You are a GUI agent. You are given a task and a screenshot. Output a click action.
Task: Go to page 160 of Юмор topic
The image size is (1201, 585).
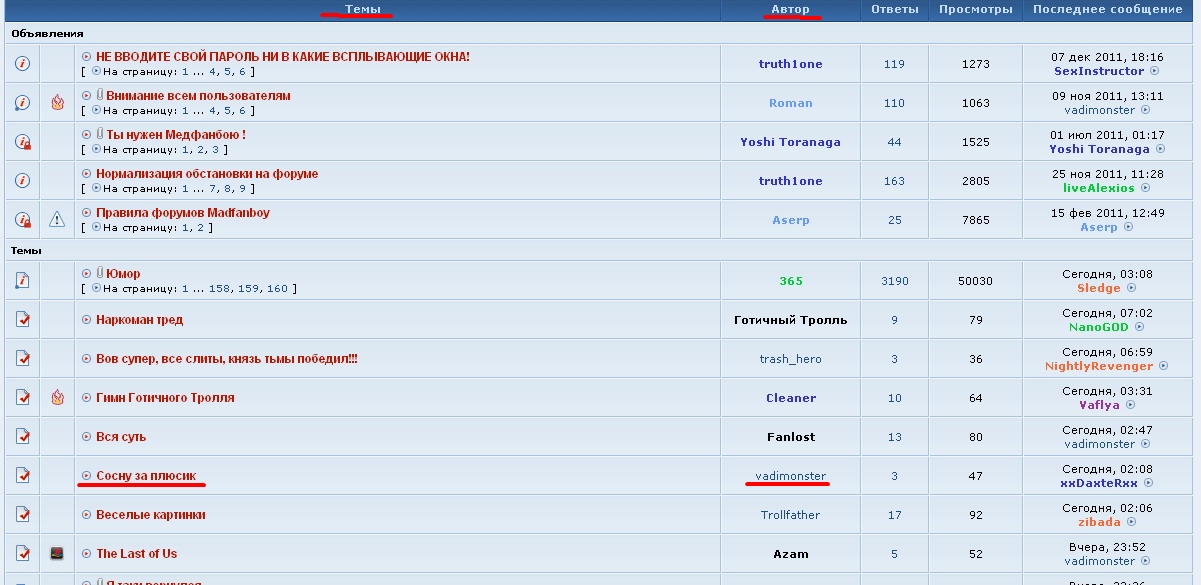pos(277,289)
